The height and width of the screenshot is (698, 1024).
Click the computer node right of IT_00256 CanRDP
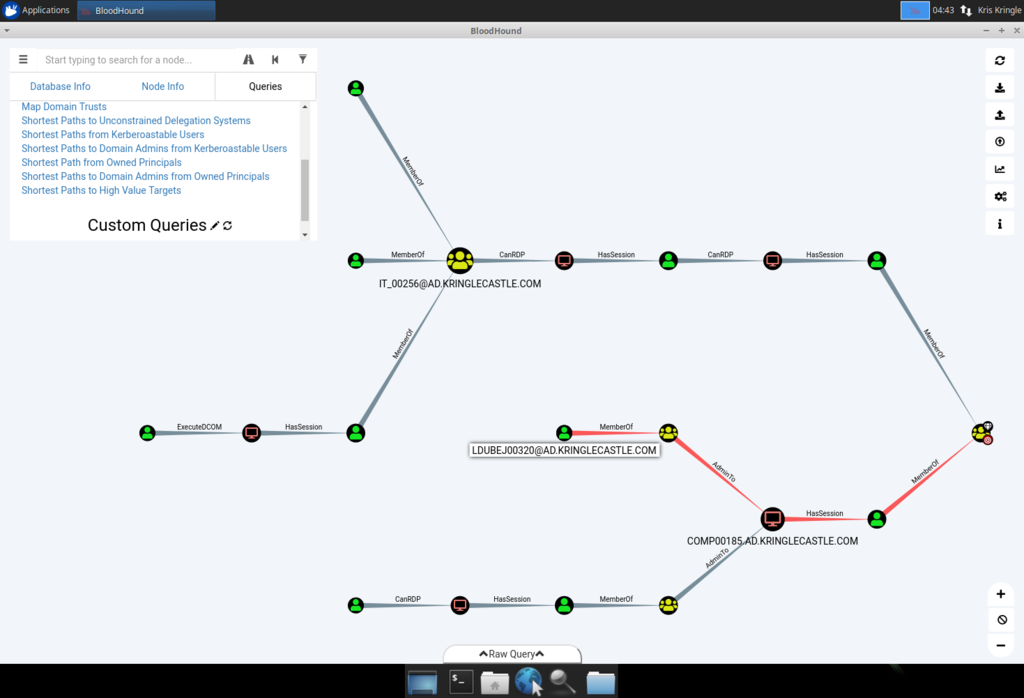(x=564, y=261)
